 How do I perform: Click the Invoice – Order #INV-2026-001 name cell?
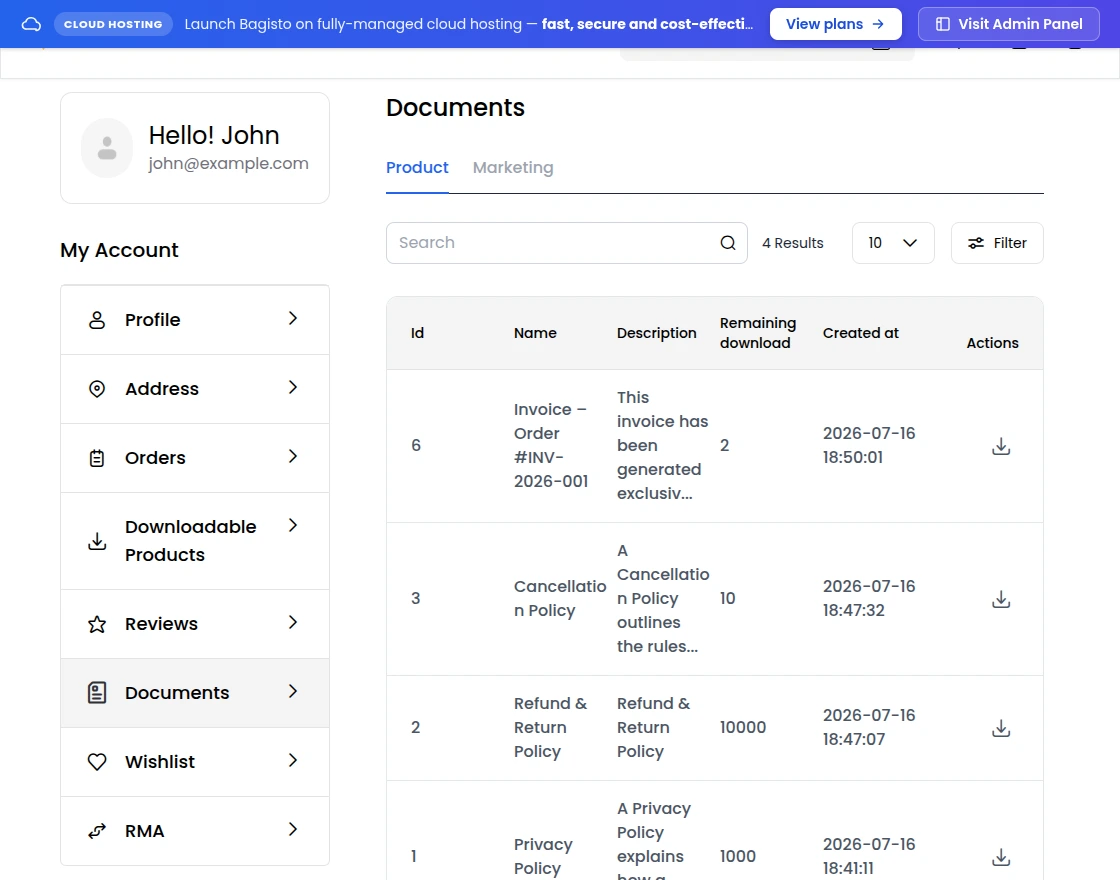(551, 446)
